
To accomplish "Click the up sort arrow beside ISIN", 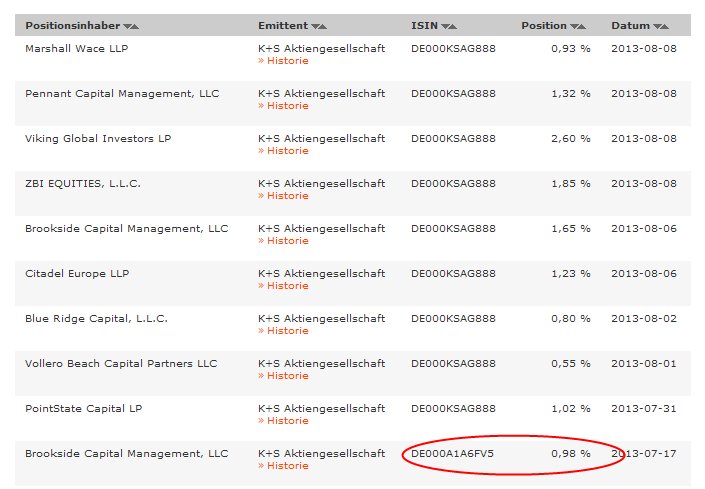I will [453, 26].
